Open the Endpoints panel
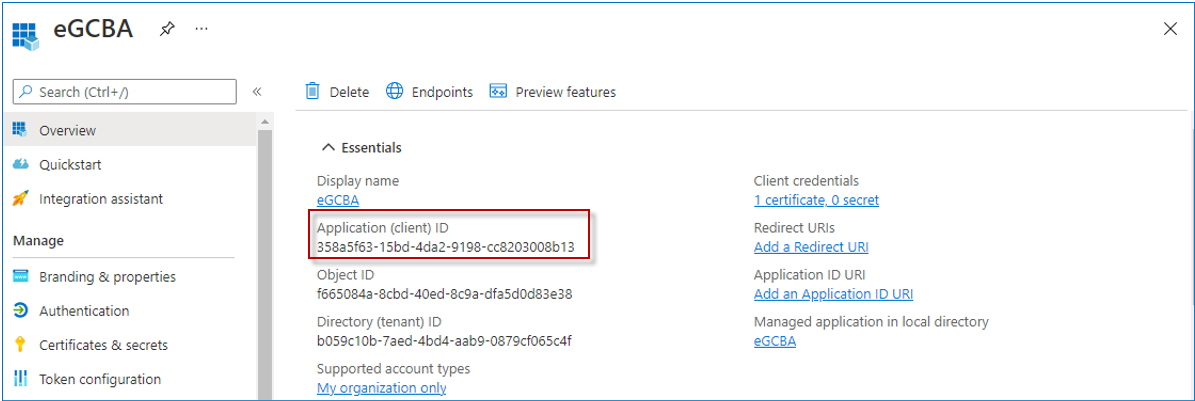Image resolution: width=1195 pixels, height=401 pixels. tap(429, 91)
